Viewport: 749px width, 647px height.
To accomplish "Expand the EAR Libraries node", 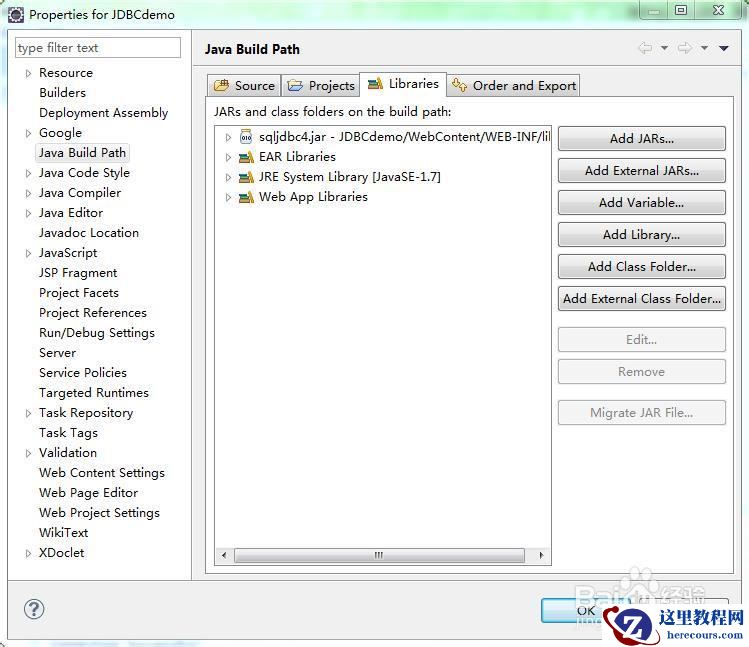I will point(228,157).
